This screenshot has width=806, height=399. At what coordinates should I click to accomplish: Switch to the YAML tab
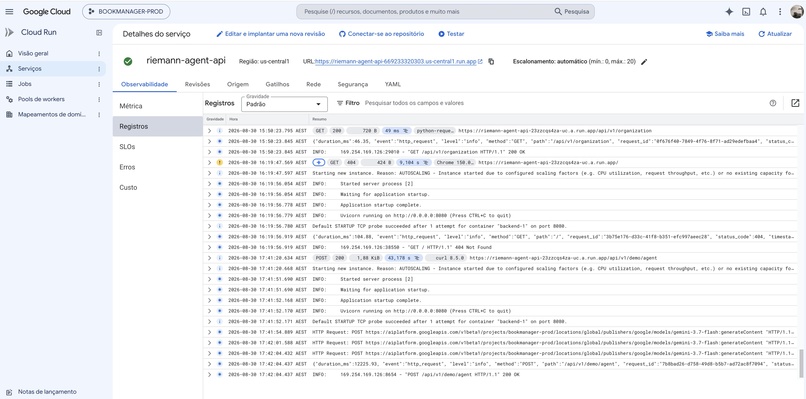[x=393, y=84]
